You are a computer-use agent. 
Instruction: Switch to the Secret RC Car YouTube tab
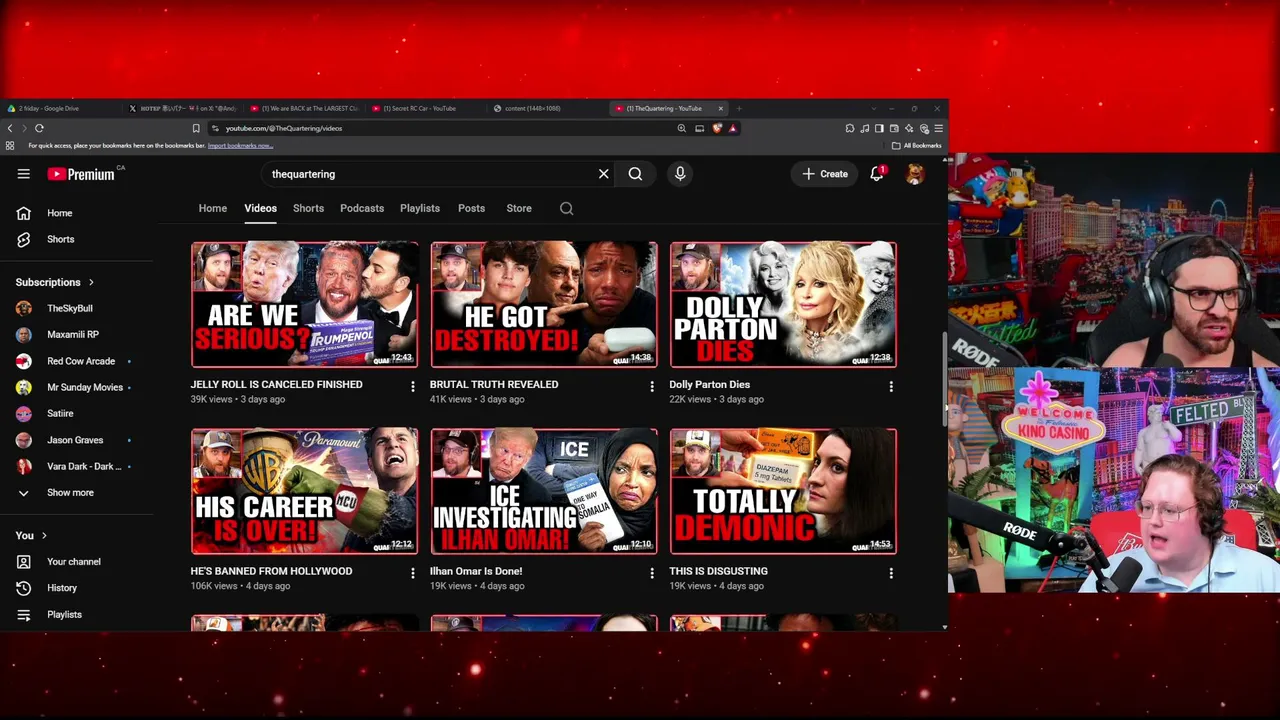point(427,108)
